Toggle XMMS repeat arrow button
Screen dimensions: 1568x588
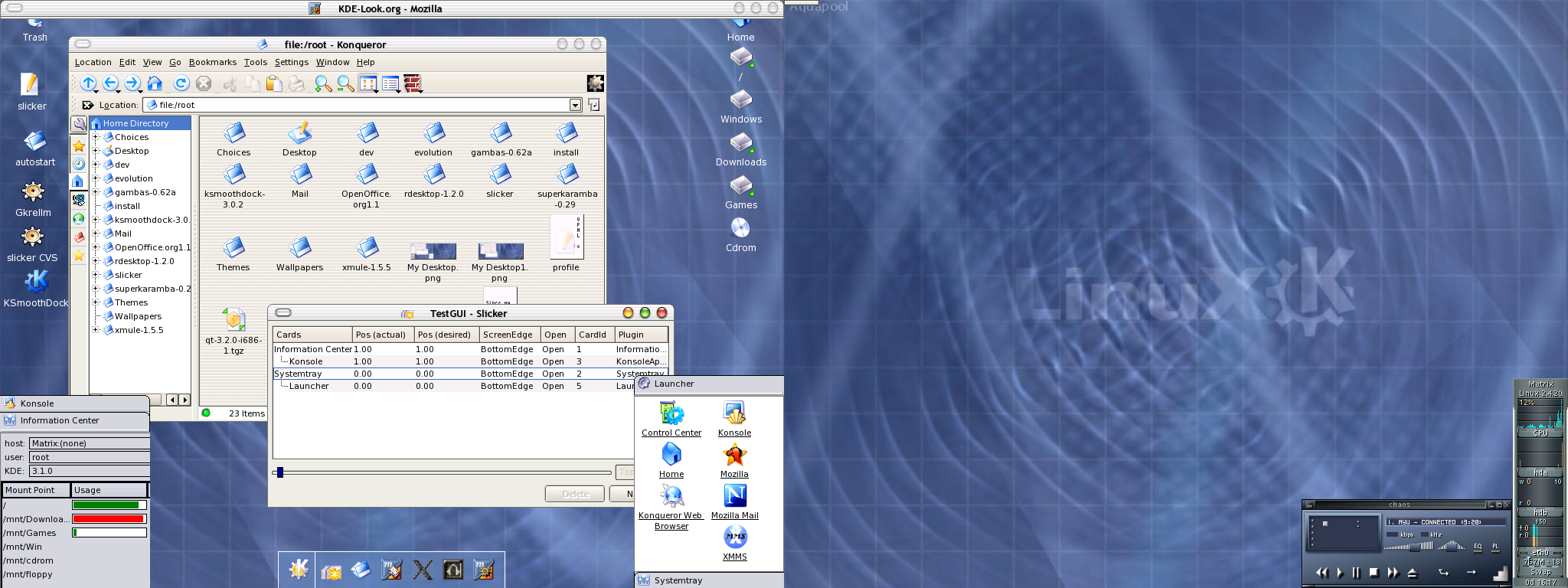coord(1471,572)
